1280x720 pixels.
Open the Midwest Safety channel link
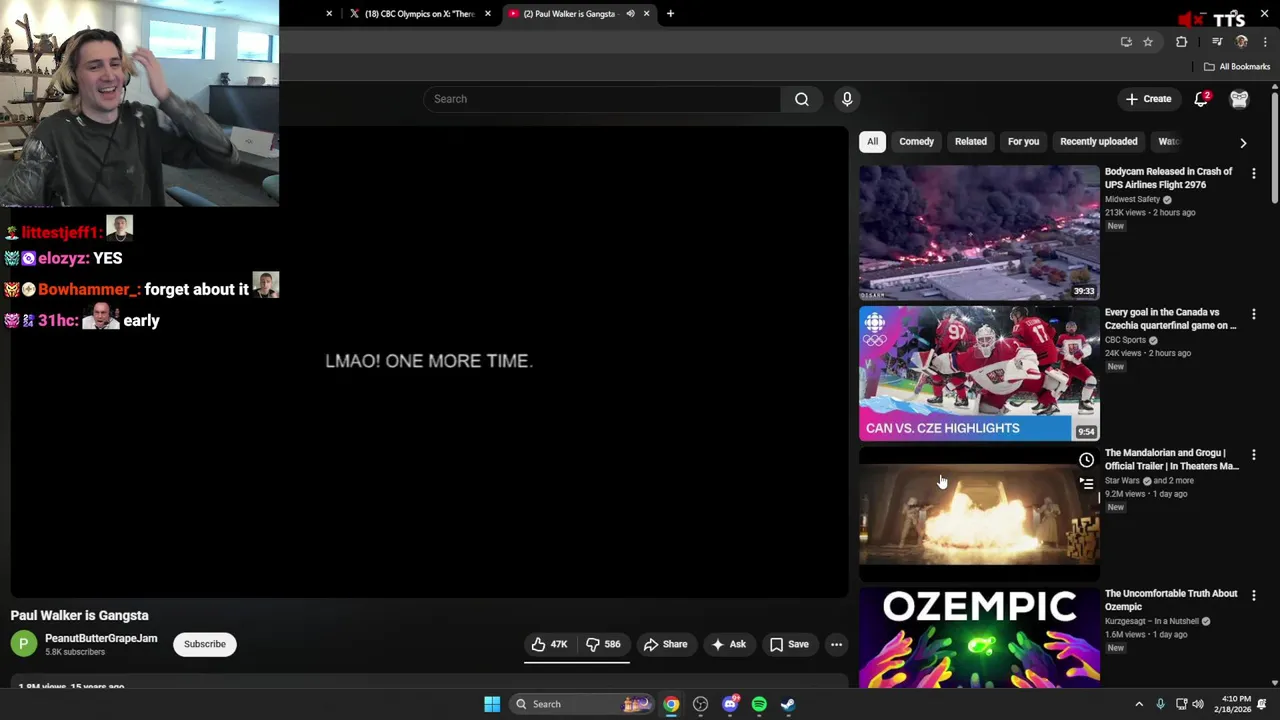coord(1132,199)
